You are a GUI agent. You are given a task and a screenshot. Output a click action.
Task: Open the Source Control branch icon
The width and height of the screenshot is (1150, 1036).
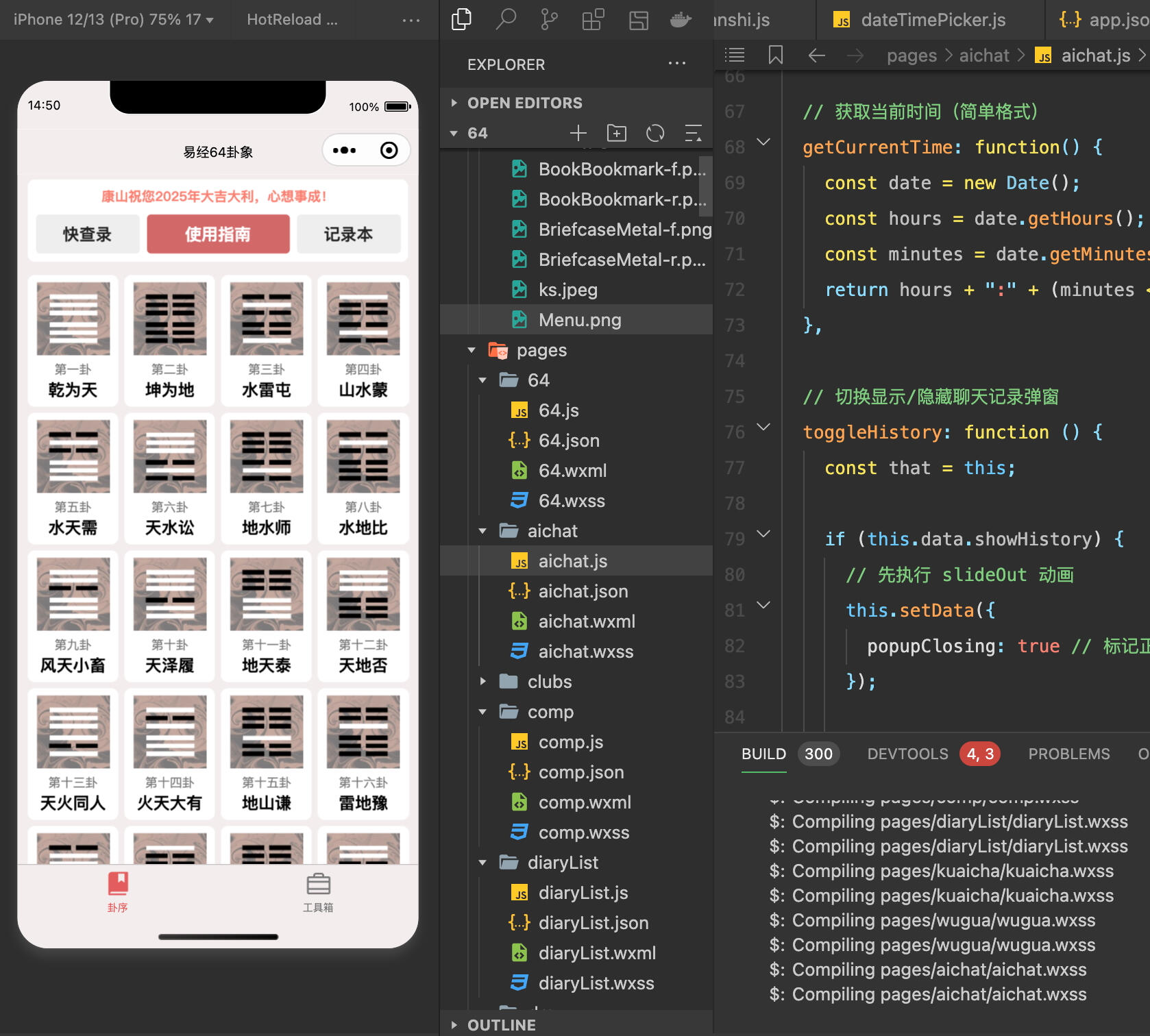point(549,19)
